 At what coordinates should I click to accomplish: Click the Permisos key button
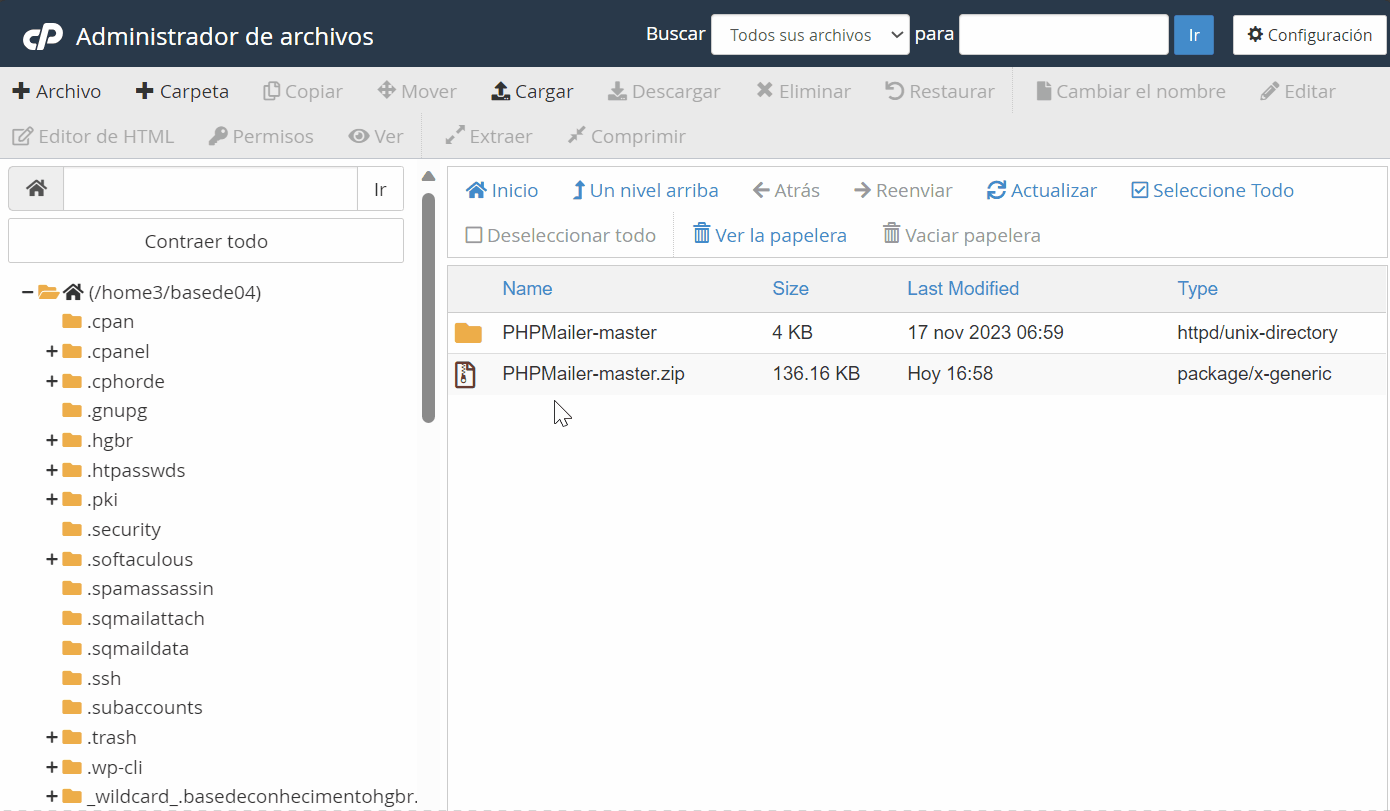coord(261,136)
